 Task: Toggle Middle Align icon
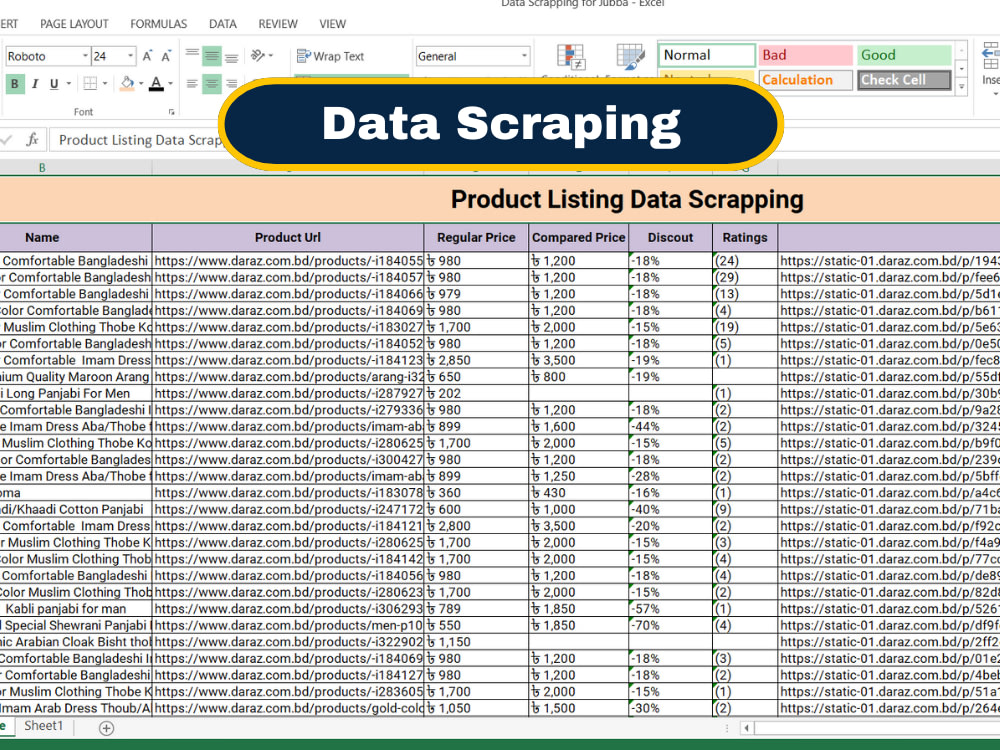[x=212, y=56]
